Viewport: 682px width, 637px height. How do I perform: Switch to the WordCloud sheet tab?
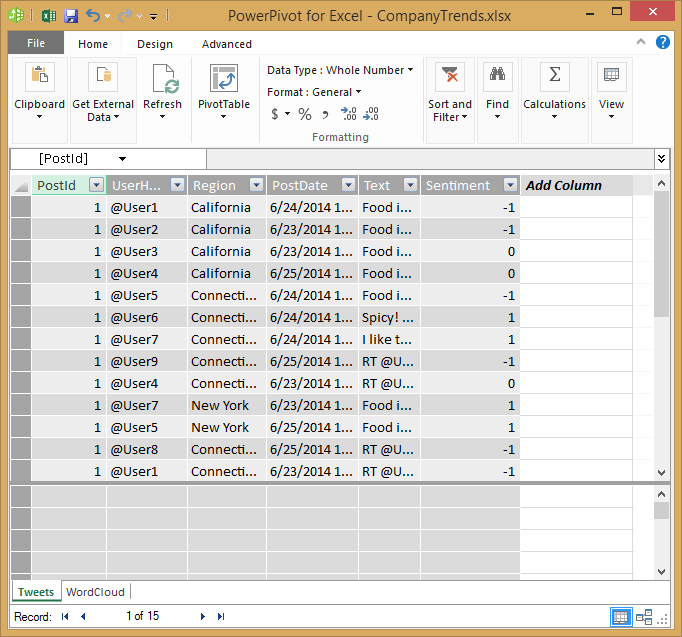[x=95, y=592]
